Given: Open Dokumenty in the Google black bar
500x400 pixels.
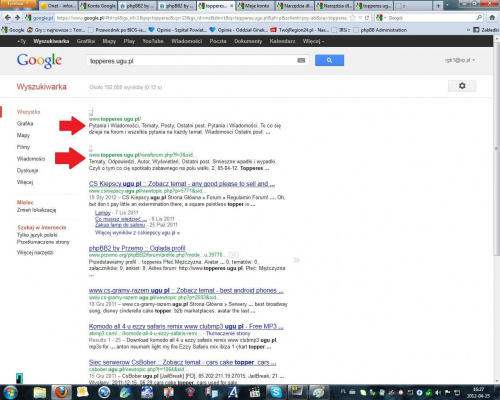Looking at the screenshot, I should [x=248, y=41].
